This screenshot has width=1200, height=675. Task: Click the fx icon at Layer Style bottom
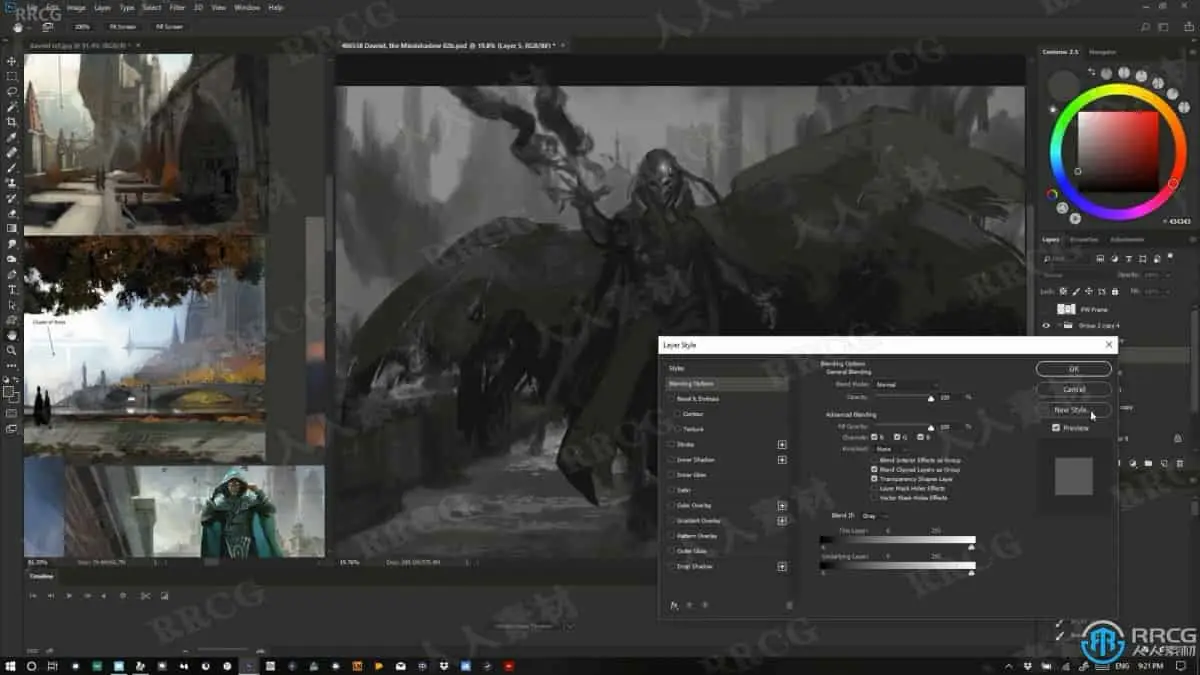point(674,605)
